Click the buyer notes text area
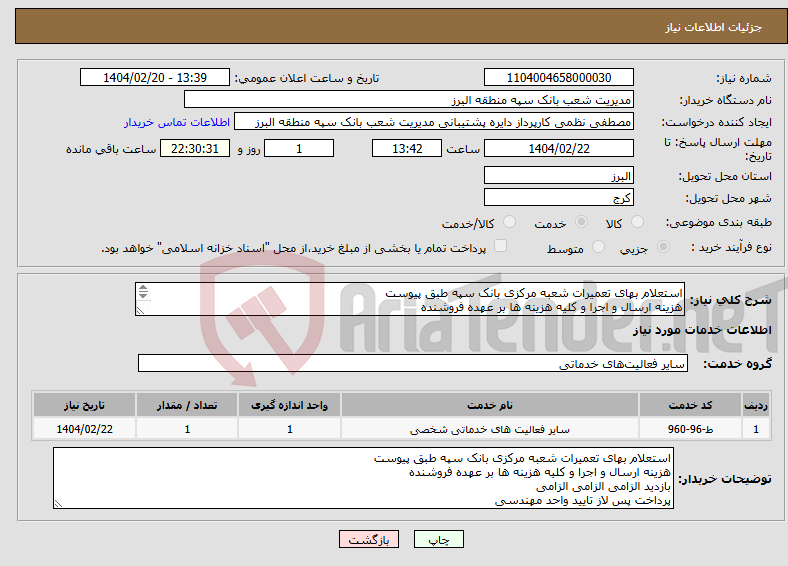This screenshot has height=566, width=788. [363, 479]
